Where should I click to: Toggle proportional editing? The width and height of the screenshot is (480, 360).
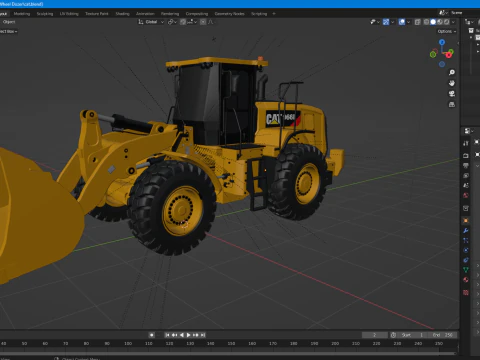coord(203,22)
